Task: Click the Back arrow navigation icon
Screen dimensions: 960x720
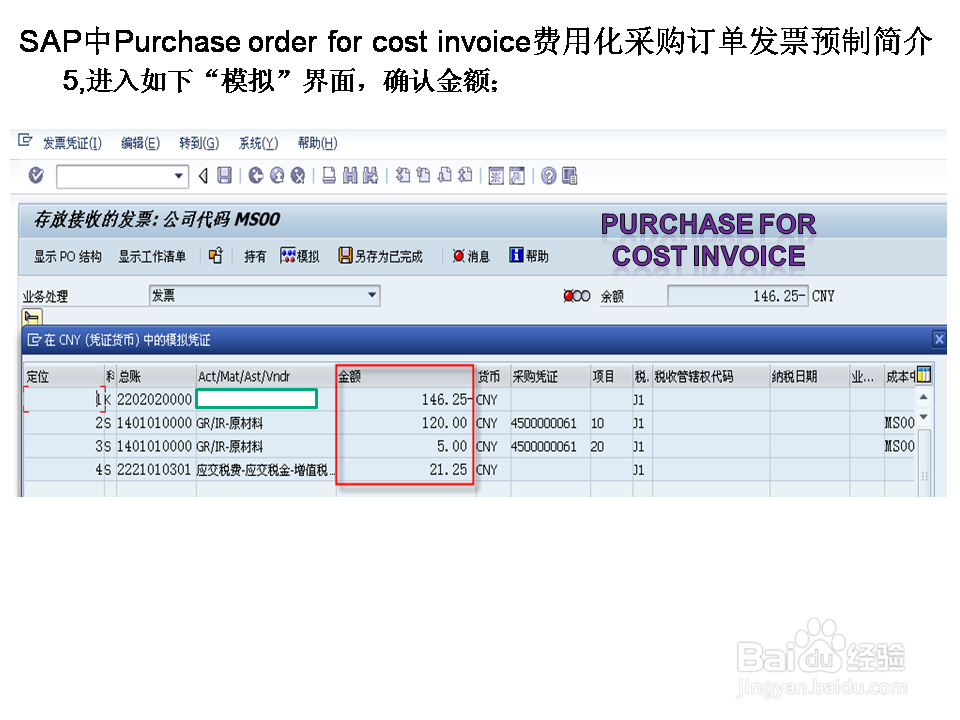Action: click(202, 175)
